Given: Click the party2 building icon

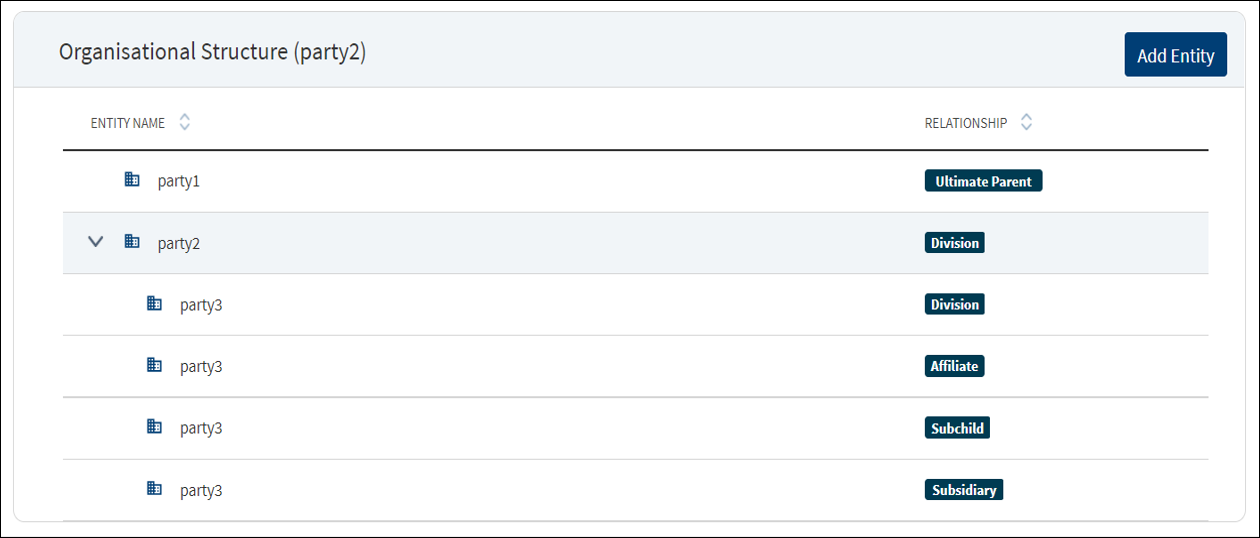Looking at the screenshot, I should [x=131, y=241].
